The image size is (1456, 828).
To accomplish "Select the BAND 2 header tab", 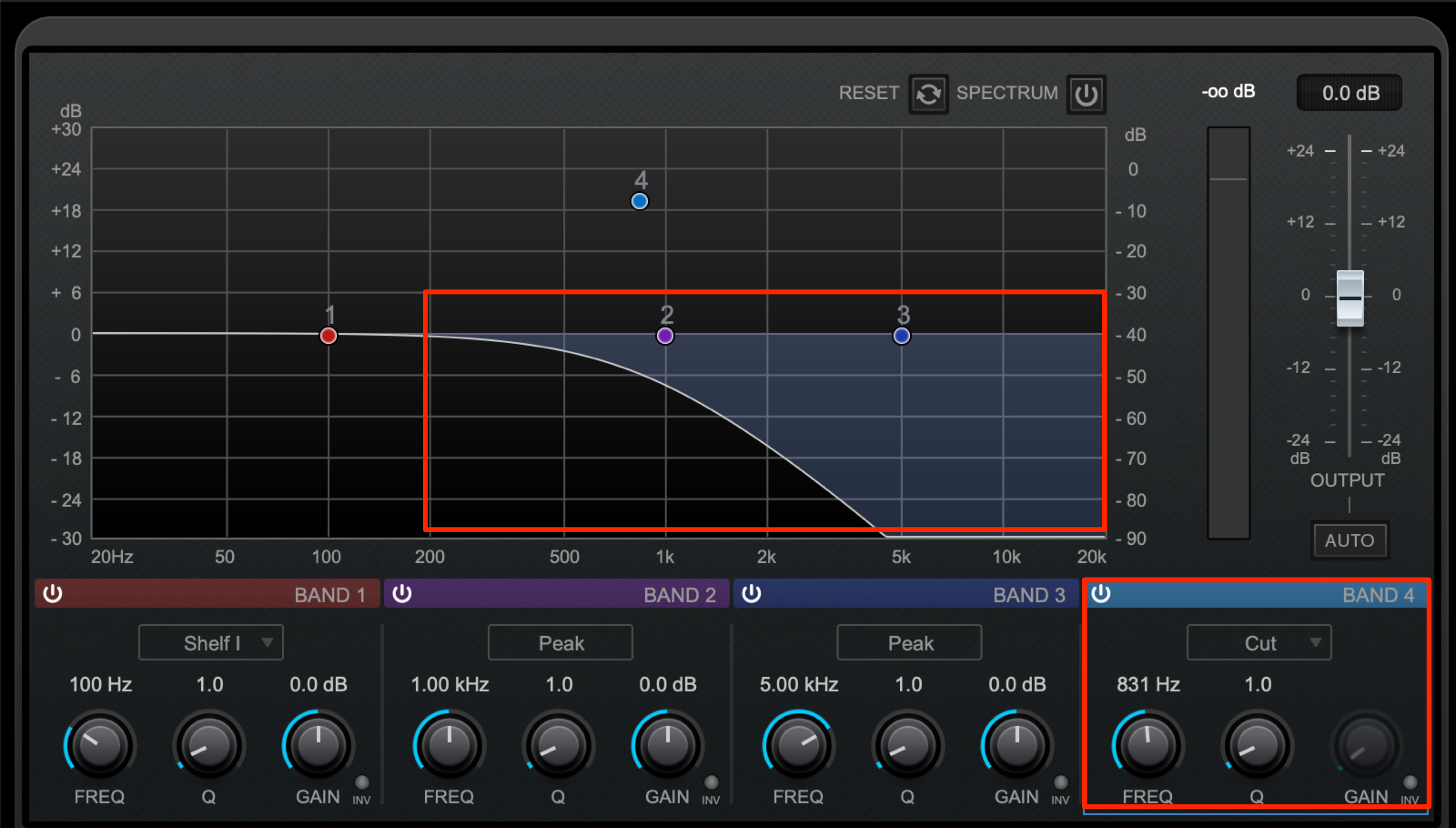I will point(557,594).
